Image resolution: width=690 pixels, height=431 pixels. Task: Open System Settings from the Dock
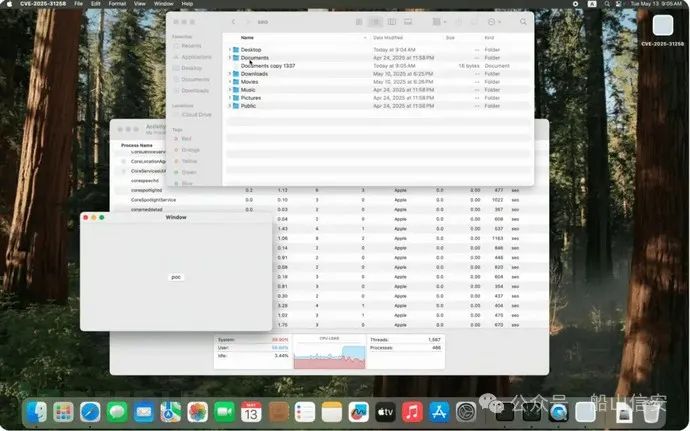pyautogui.click(x=466, y=412)
